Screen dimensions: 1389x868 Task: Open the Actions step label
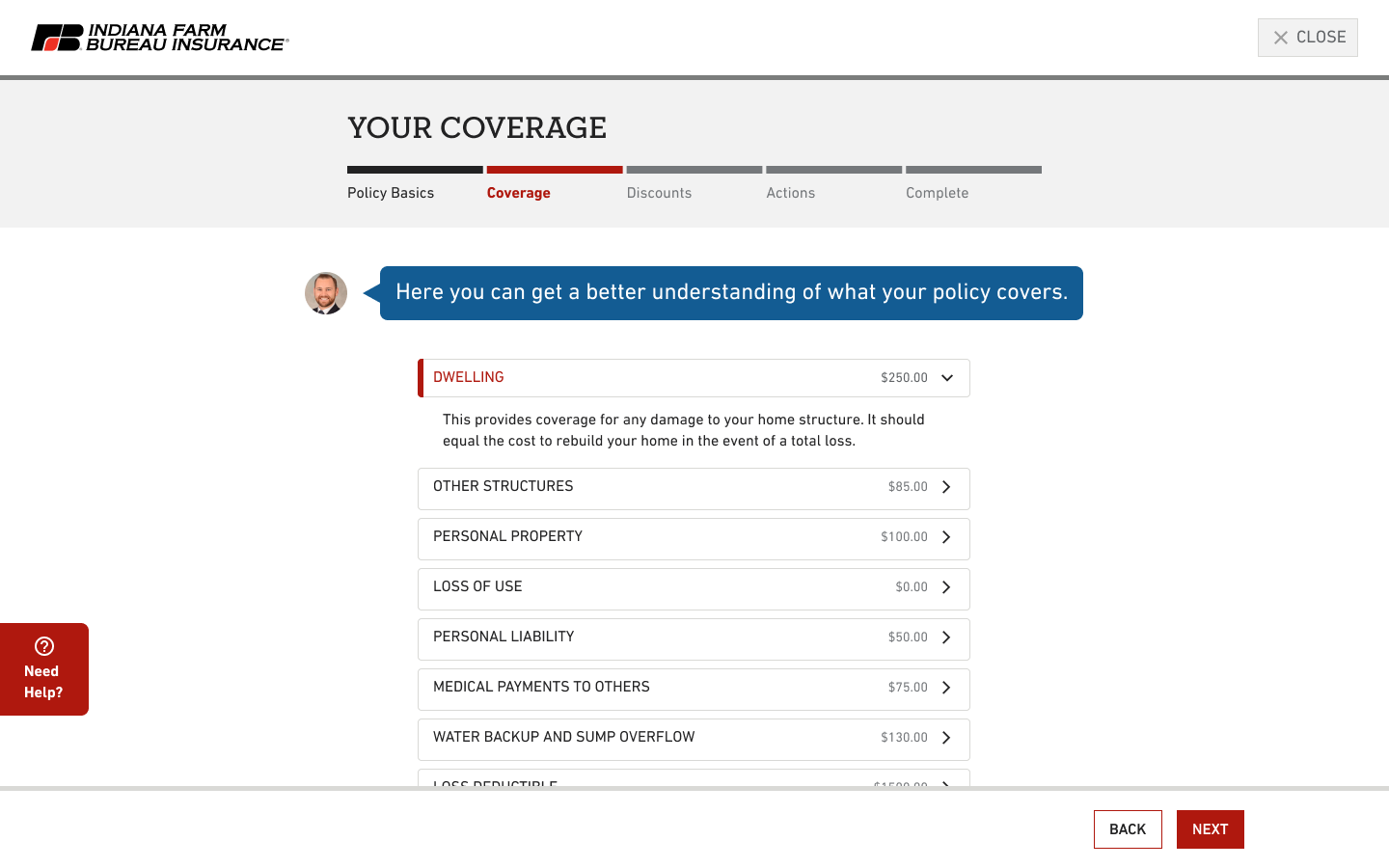click(x=791, y=193)
